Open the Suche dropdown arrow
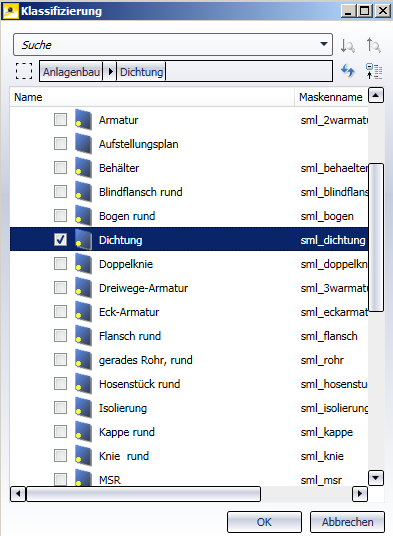Screen dimensions: 393x536 324,44
